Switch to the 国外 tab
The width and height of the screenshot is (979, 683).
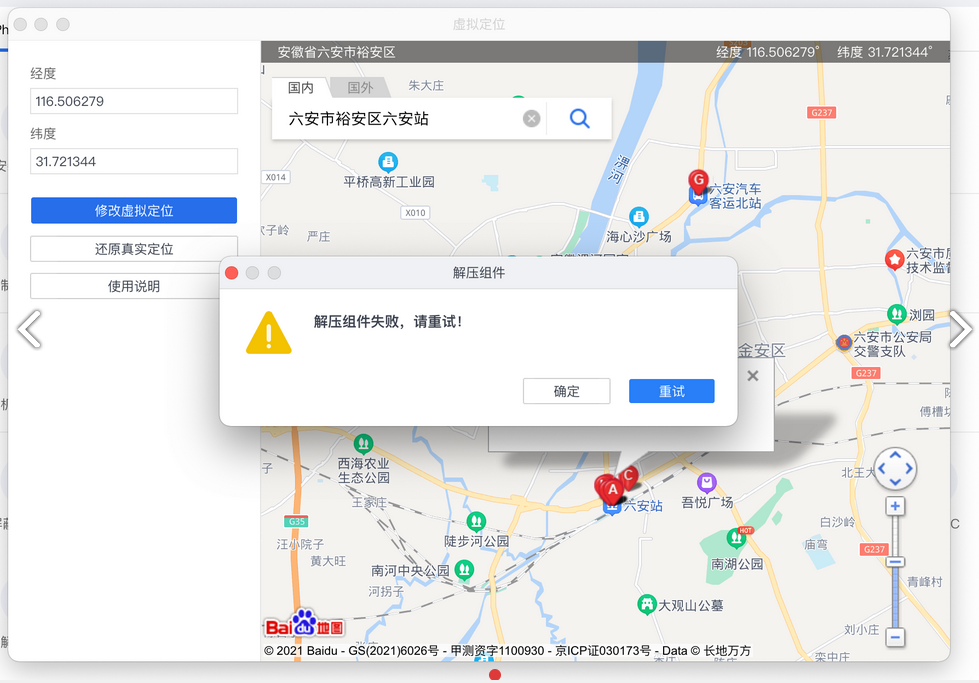pyautogui.click(x=360, y=88)
